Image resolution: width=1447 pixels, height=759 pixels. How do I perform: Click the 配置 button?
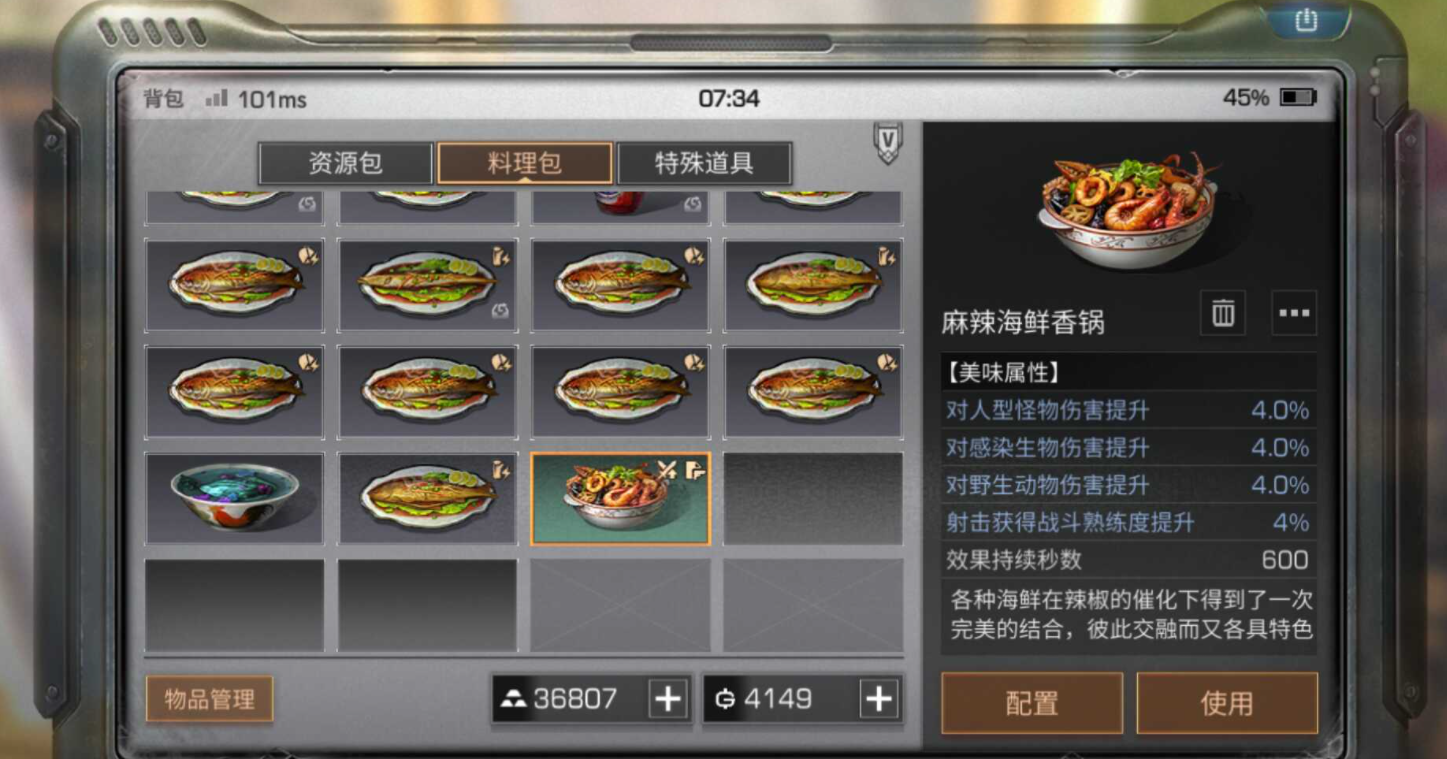1032,703
